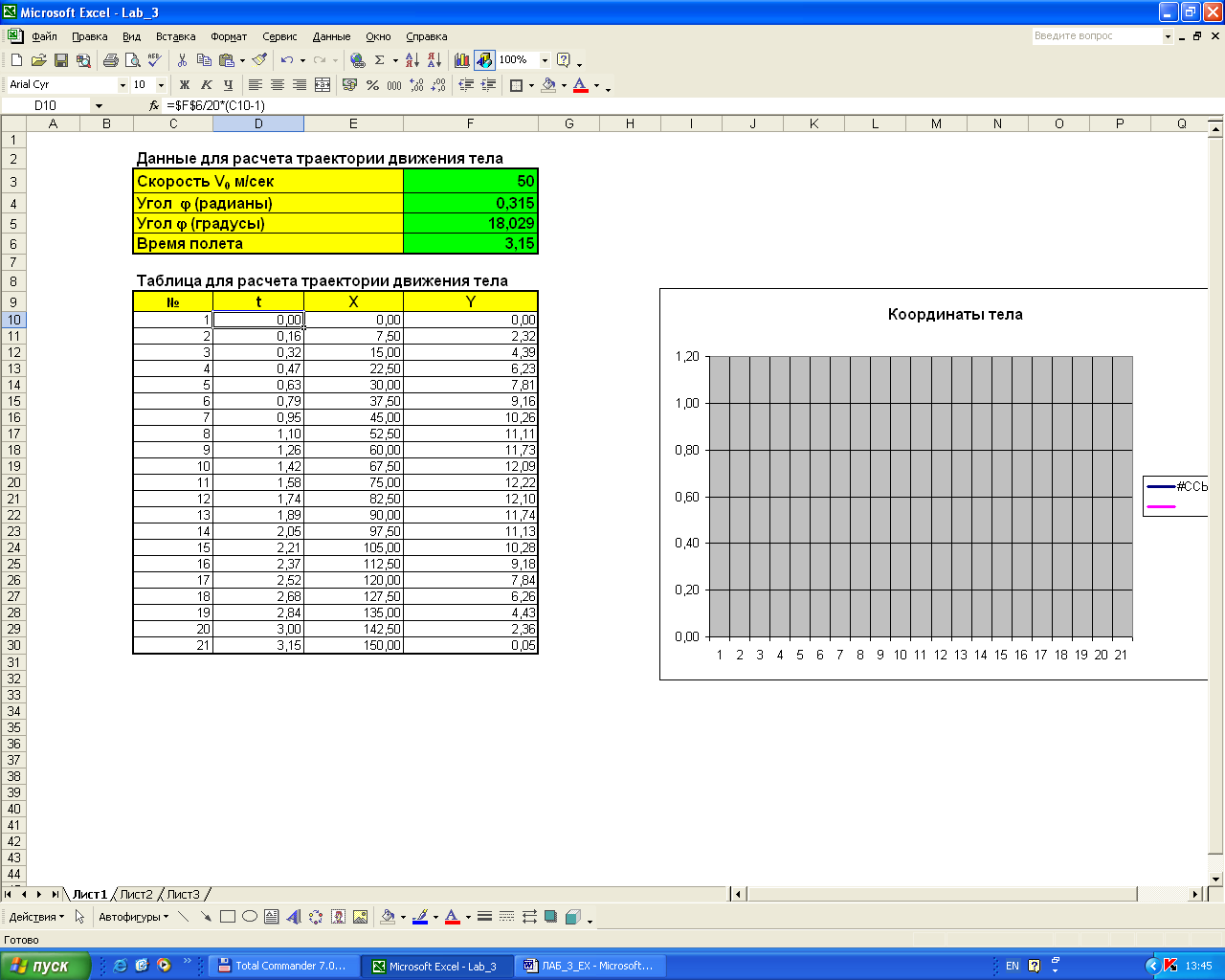Expand the fill color dropdown in the formatting toolbar
This screenshot has width=1225, height=980.
pos(564,85)
